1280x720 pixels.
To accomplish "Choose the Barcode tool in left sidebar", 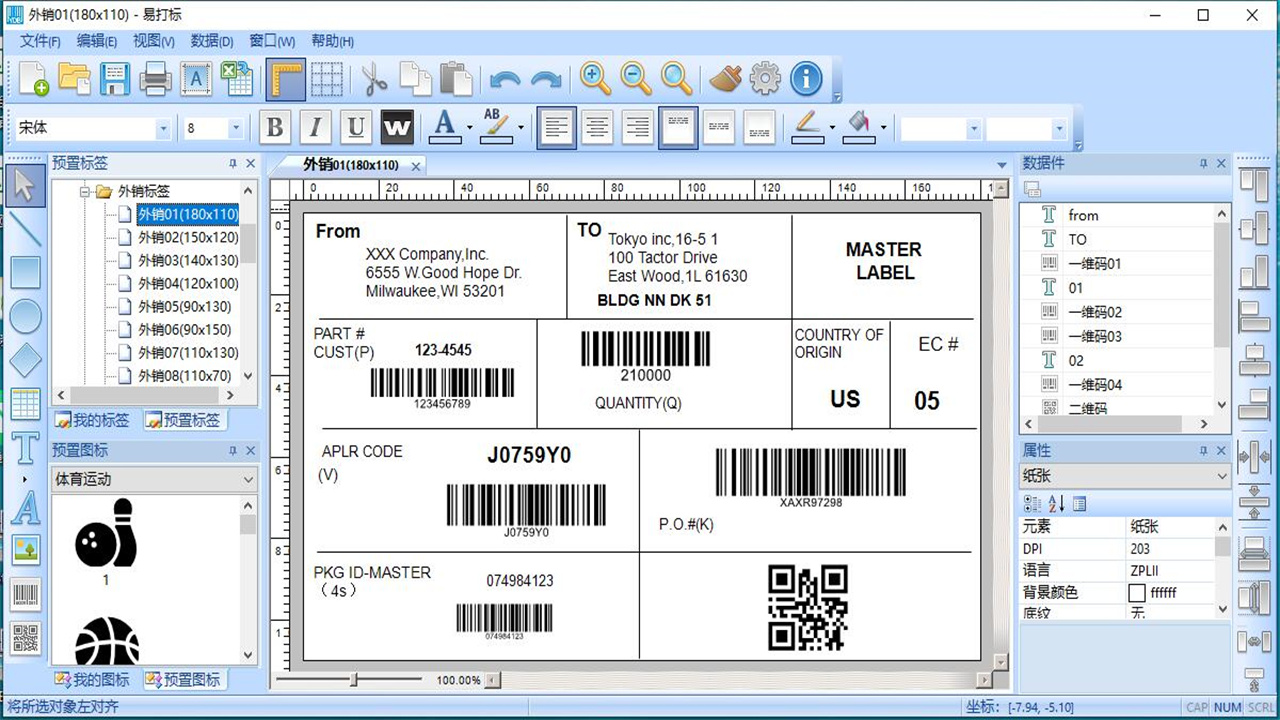I will [25, 595].
